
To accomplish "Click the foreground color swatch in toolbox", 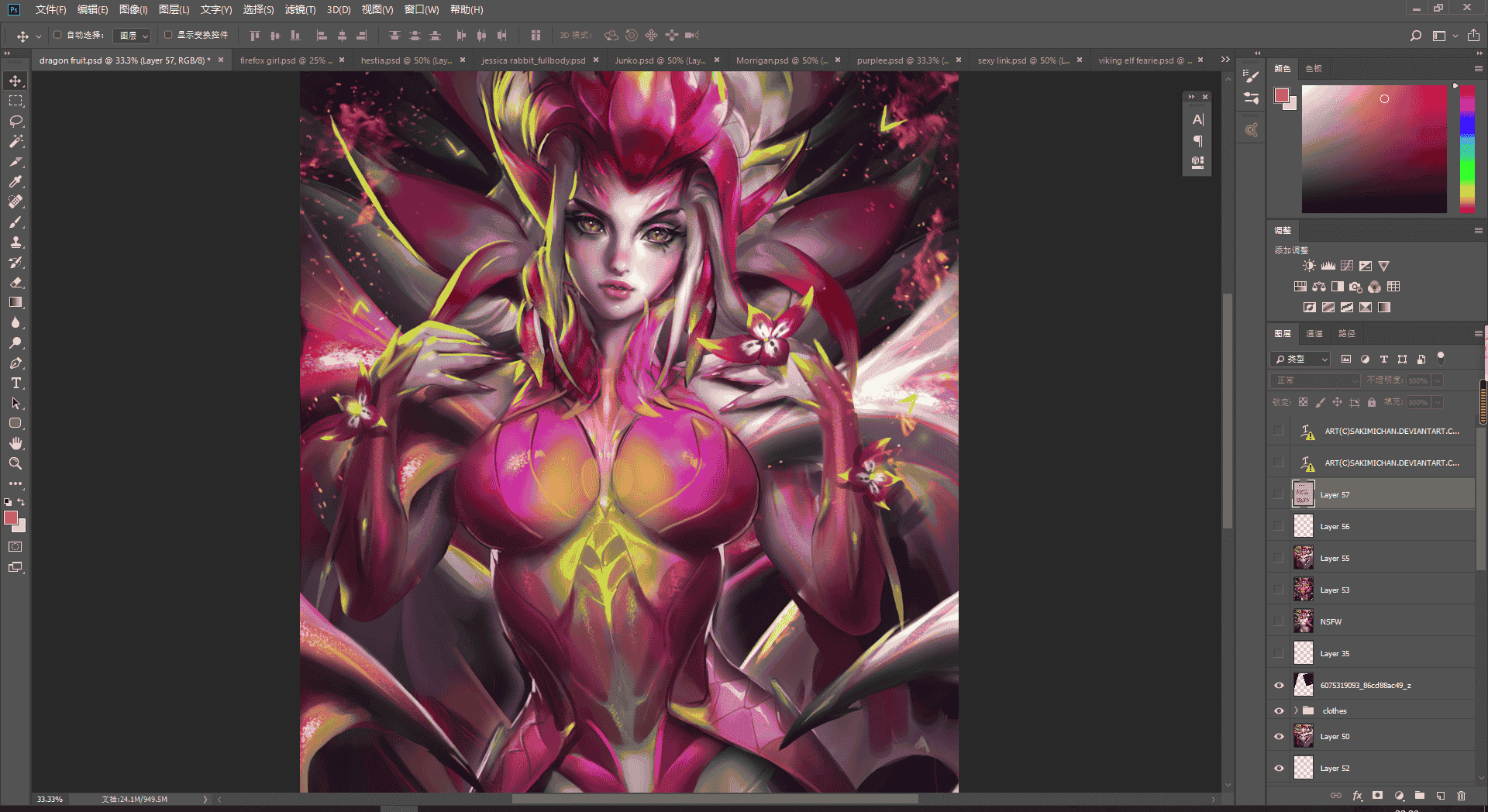I will (11, 518).
